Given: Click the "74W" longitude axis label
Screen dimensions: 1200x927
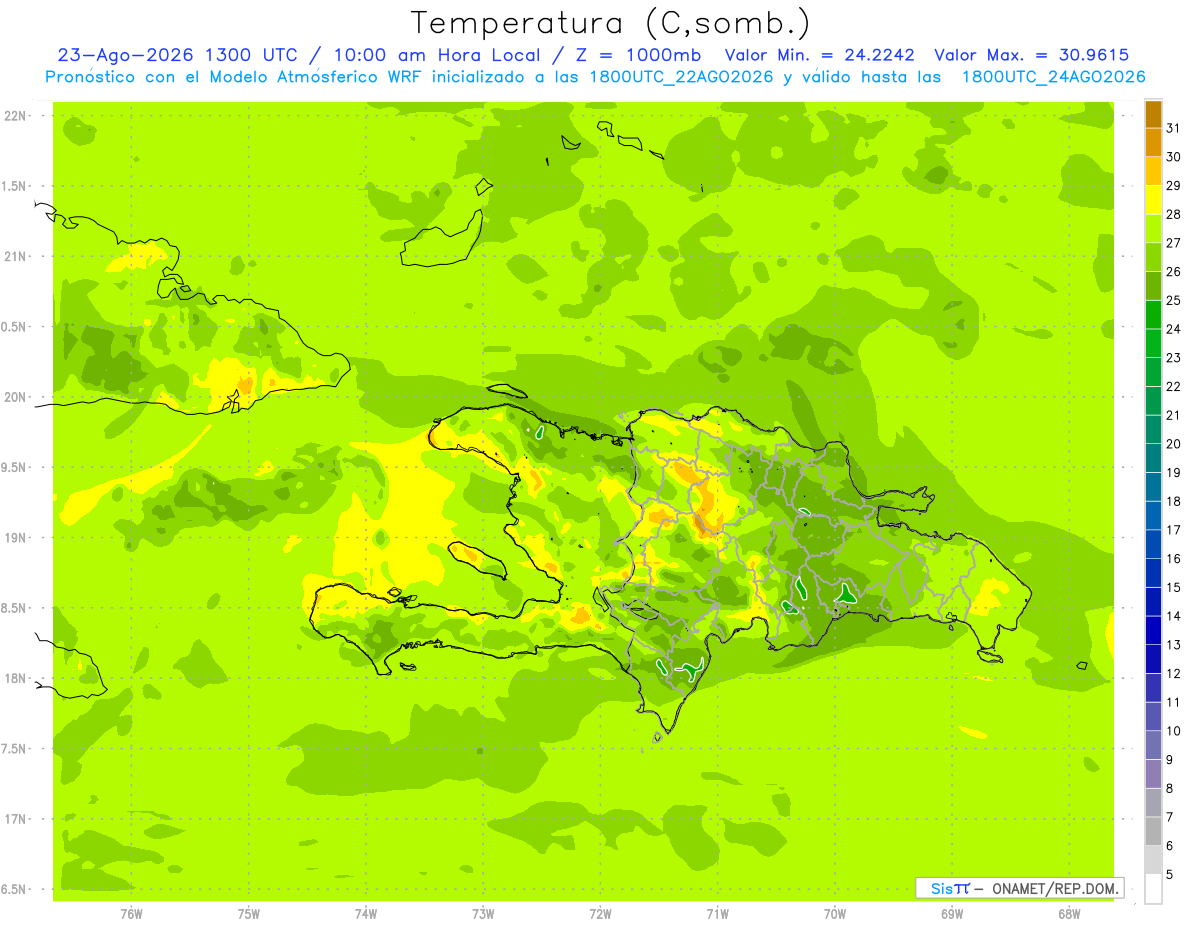Looking at the screenshot, I should coord(366,914).
